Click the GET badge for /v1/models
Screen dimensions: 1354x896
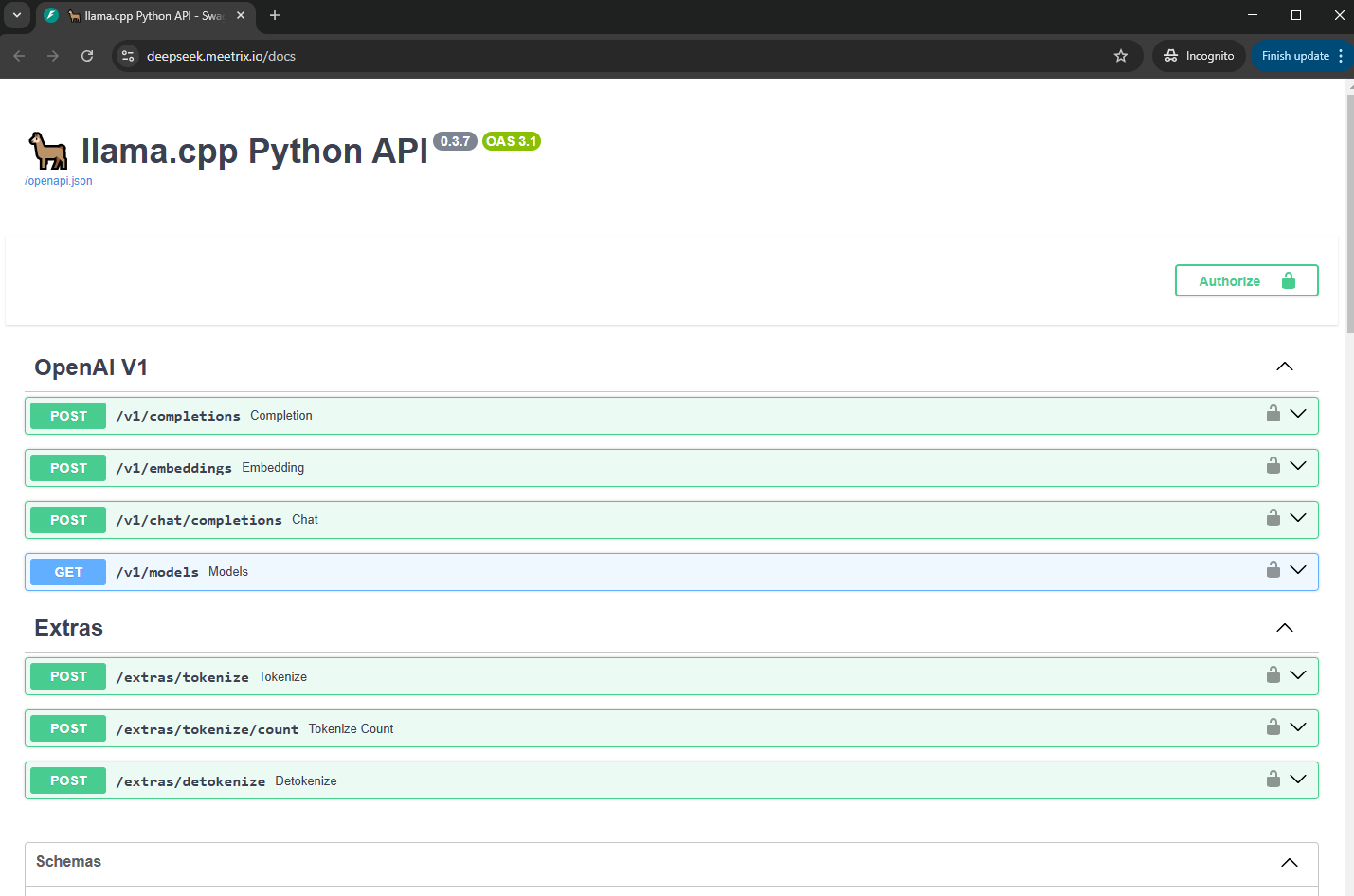click(x=68, y=572)
